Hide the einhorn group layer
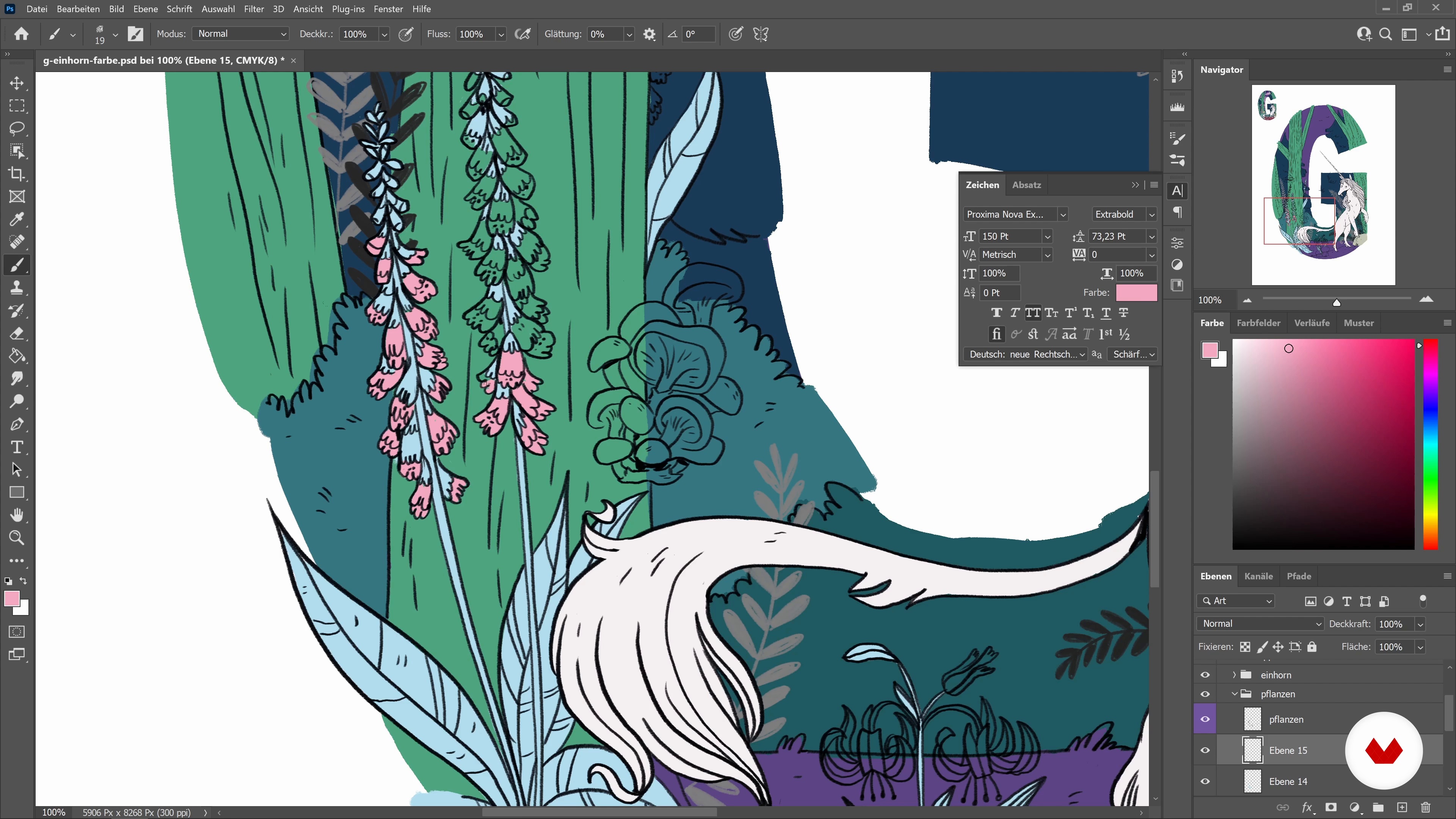The height and width of the screenshot is (819, 1456). tap(1205, 675)
